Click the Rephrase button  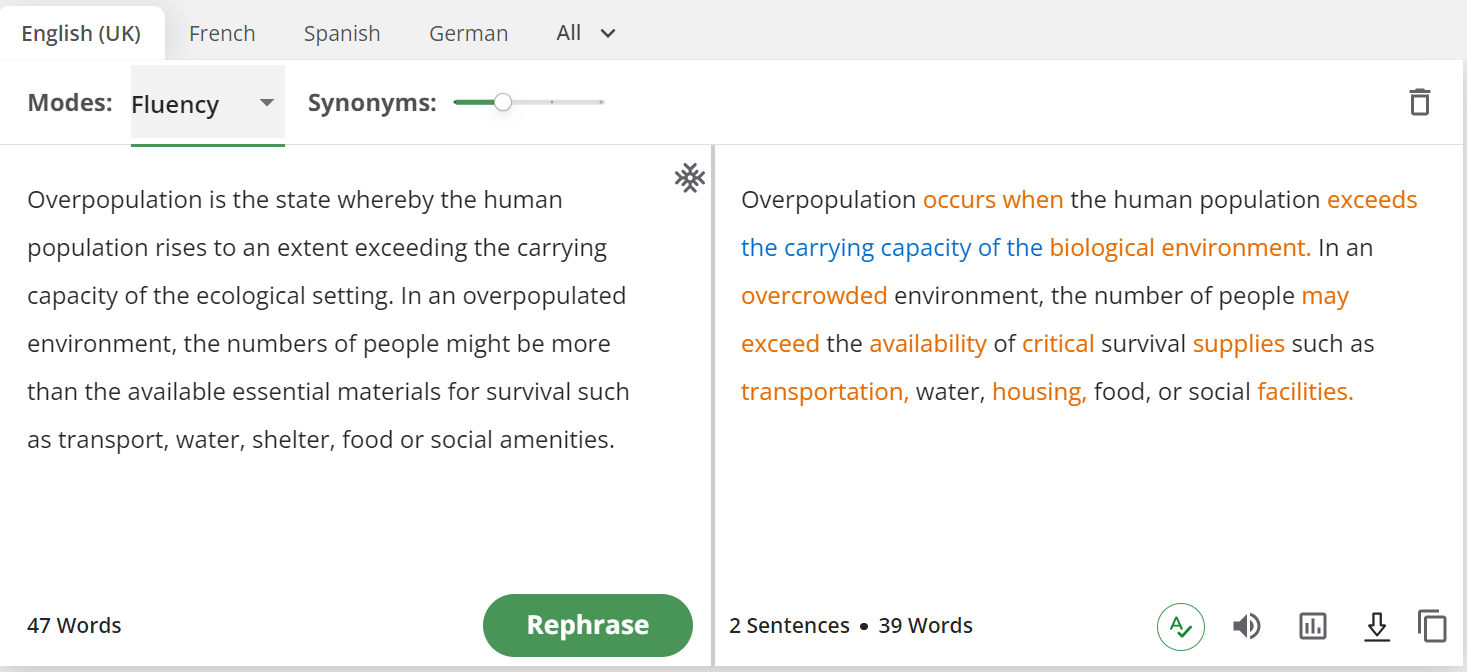coord(588,625)
